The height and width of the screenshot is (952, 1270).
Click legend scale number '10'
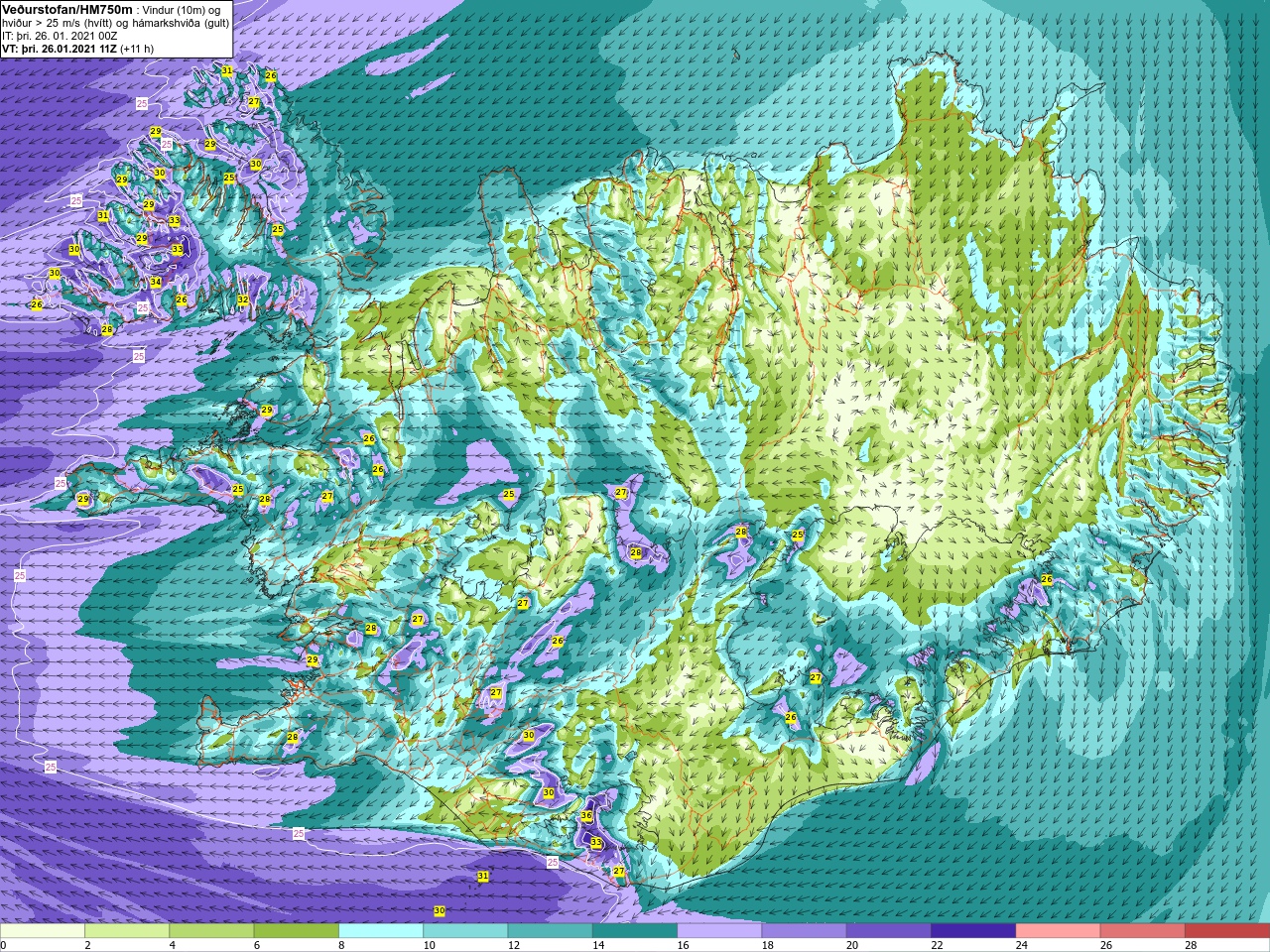[x=429, y=945]
